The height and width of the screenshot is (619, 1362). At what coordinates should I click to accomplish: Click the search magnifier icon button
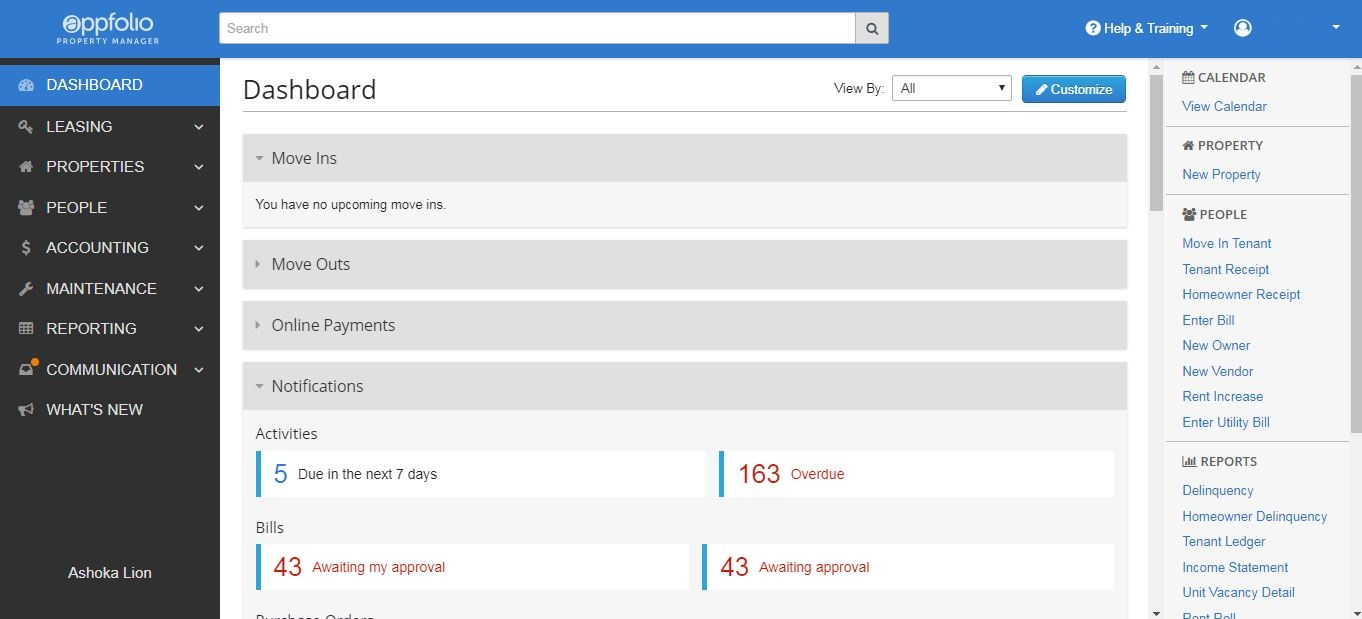click(x=872, y=29)
